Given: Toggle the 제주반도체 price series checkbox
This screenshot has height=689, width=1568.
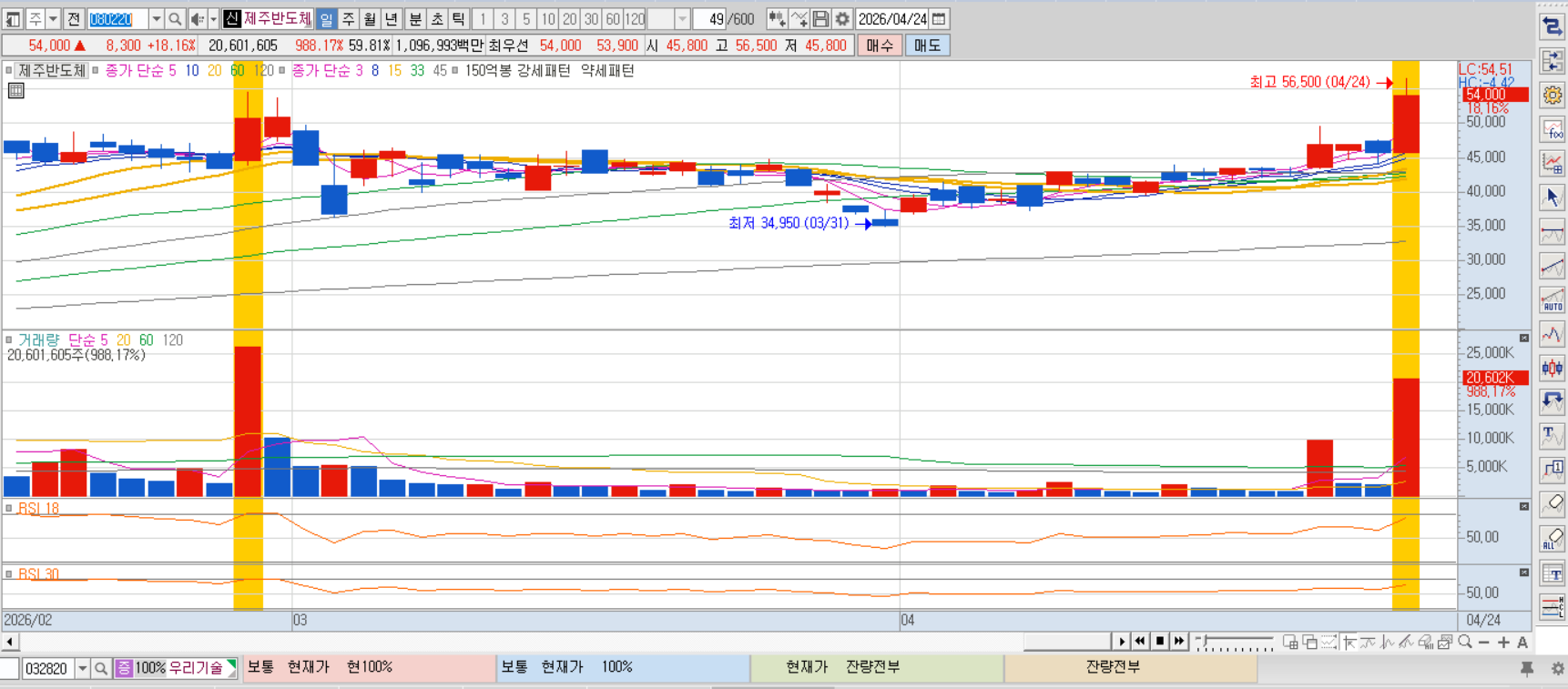Looking at the screenshot, I should [9, 70].
